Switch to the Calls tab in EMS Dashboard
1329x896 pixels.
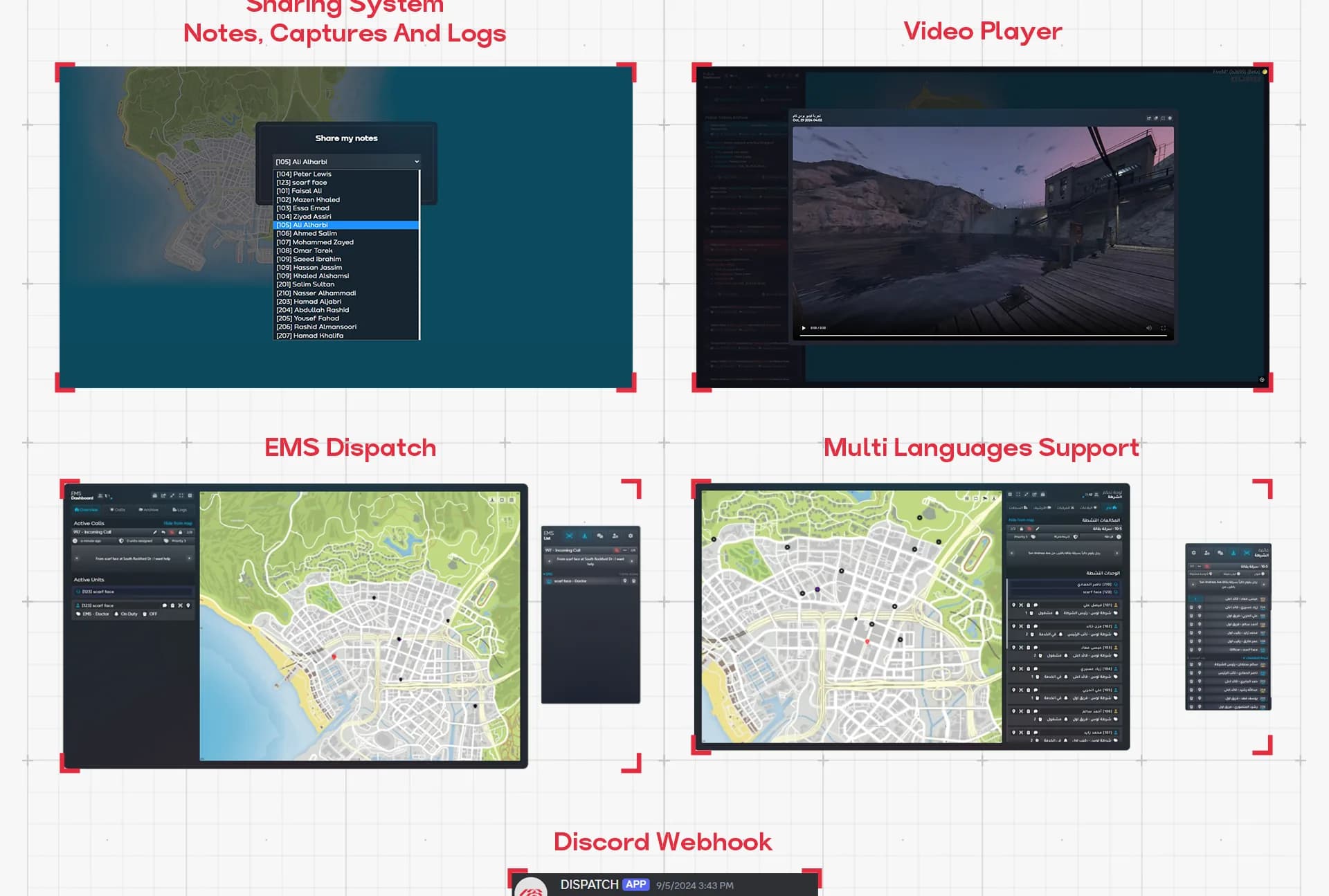click(118, 510)
